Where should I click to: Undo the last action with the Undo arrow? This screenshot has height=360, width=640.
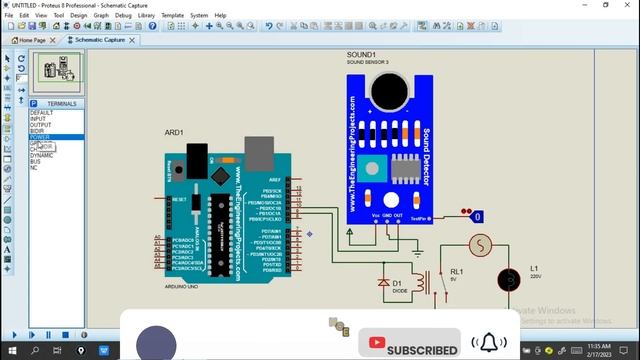coord(269,26)
